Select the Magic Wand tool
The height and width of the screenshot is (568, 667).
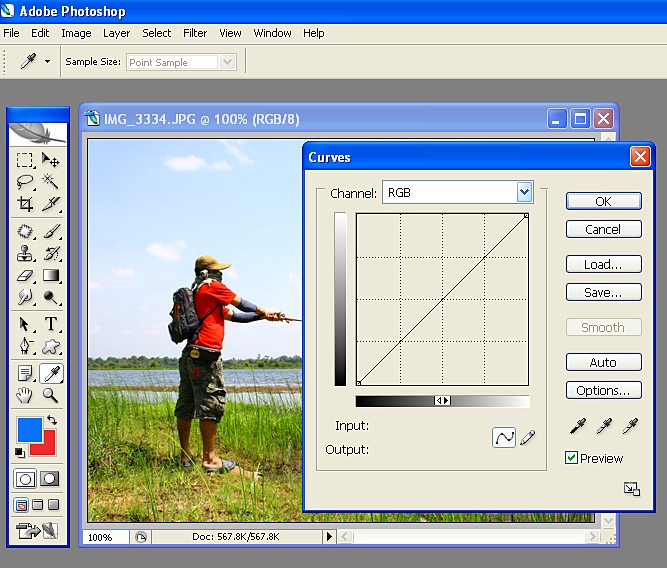click(x=51, y=182)
